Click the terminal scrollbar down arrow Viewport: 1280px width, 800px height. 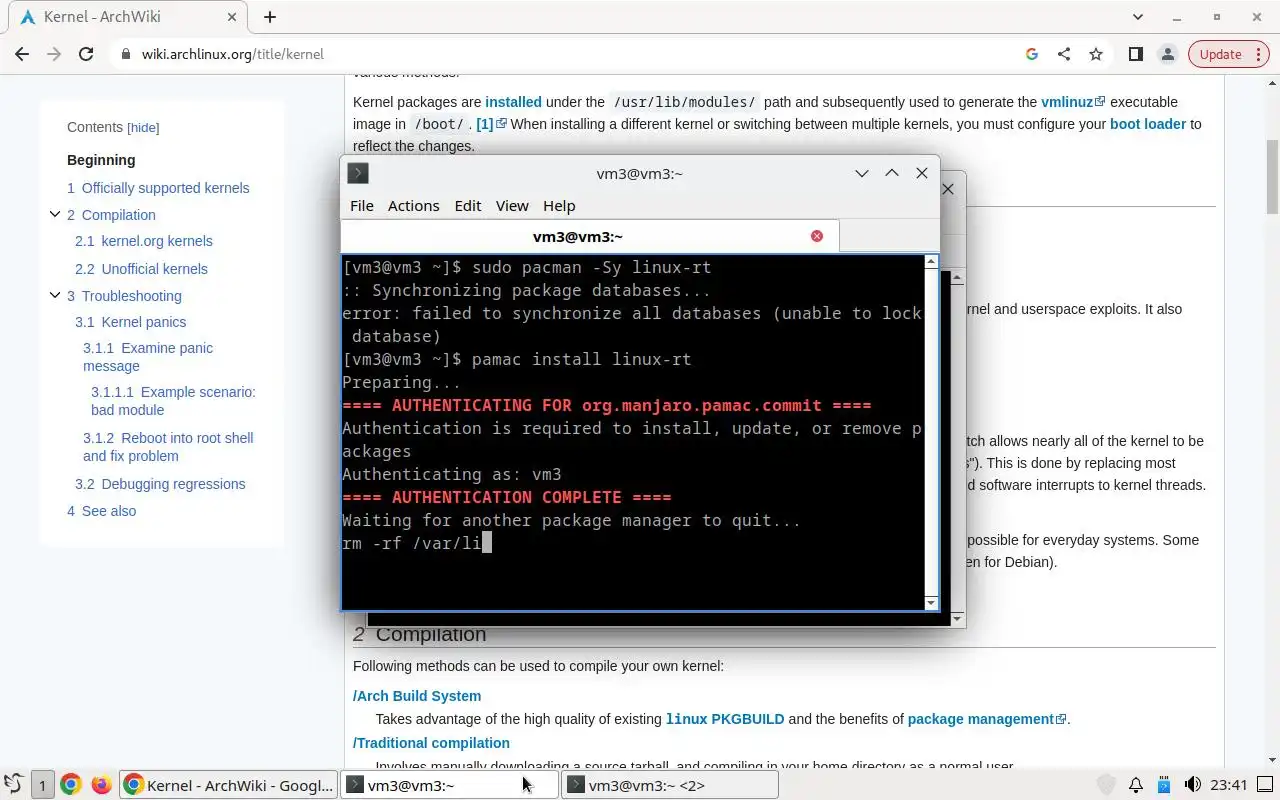[x=931, y=602]
